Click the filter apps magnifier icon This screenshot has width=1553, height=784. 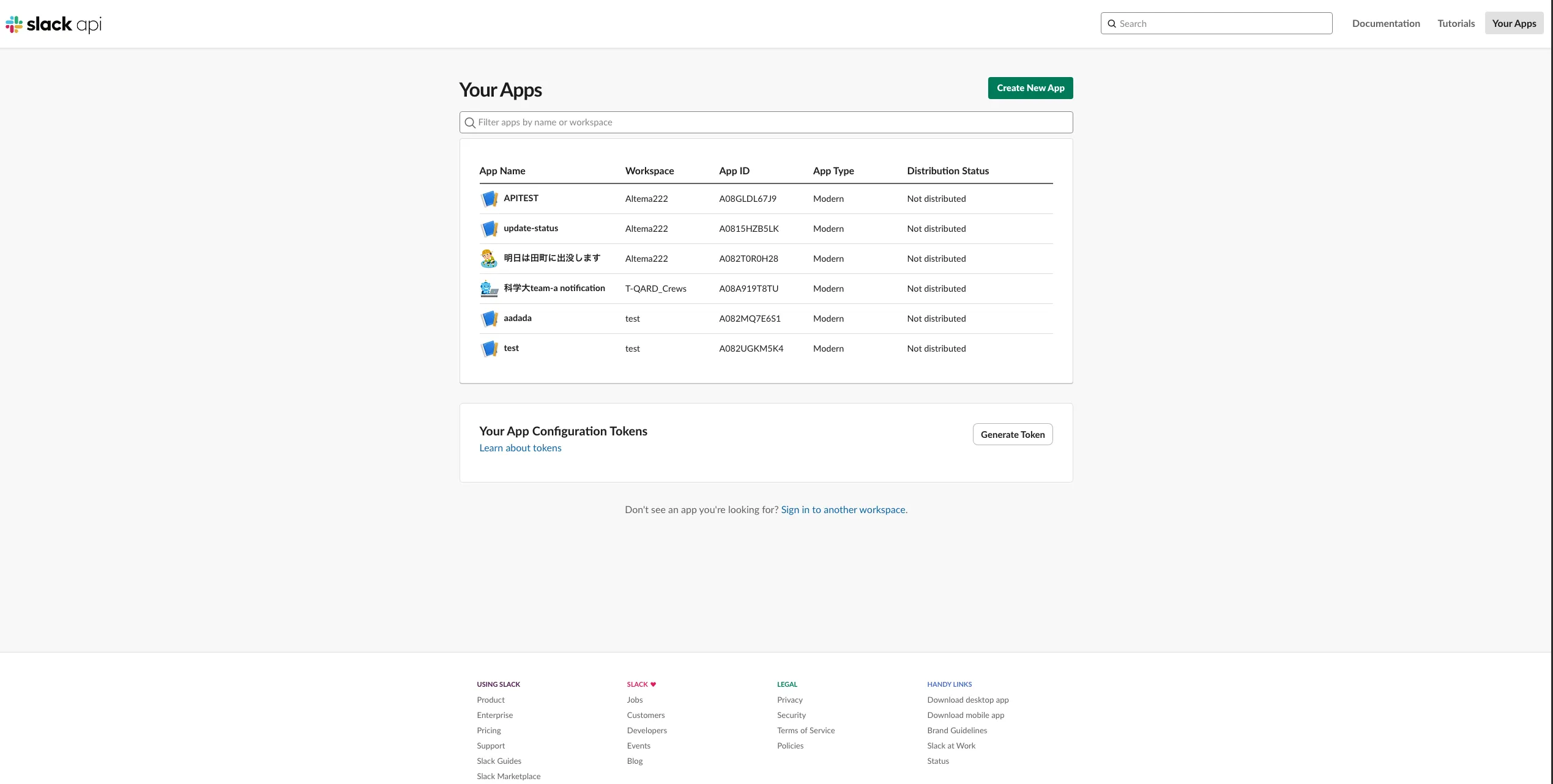tap(470, 123)
